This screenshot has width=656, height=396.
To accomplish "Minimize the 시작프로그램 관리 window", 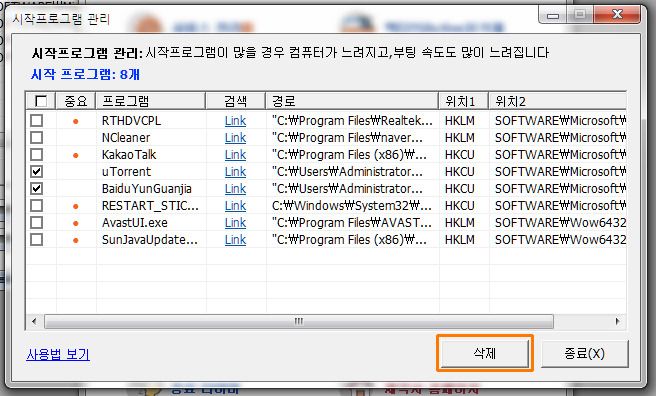I will 553,15.
